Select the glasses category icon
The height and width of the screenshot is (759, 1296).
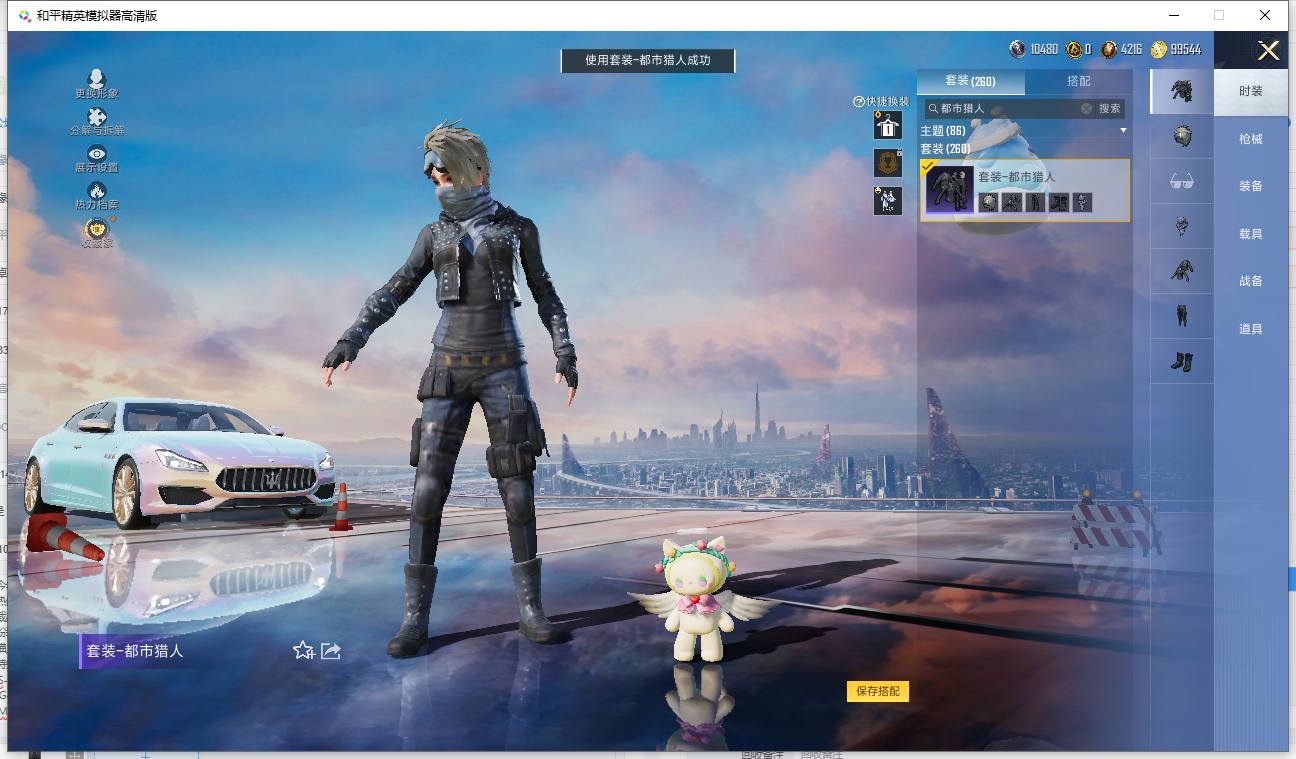coord(1181,182)
